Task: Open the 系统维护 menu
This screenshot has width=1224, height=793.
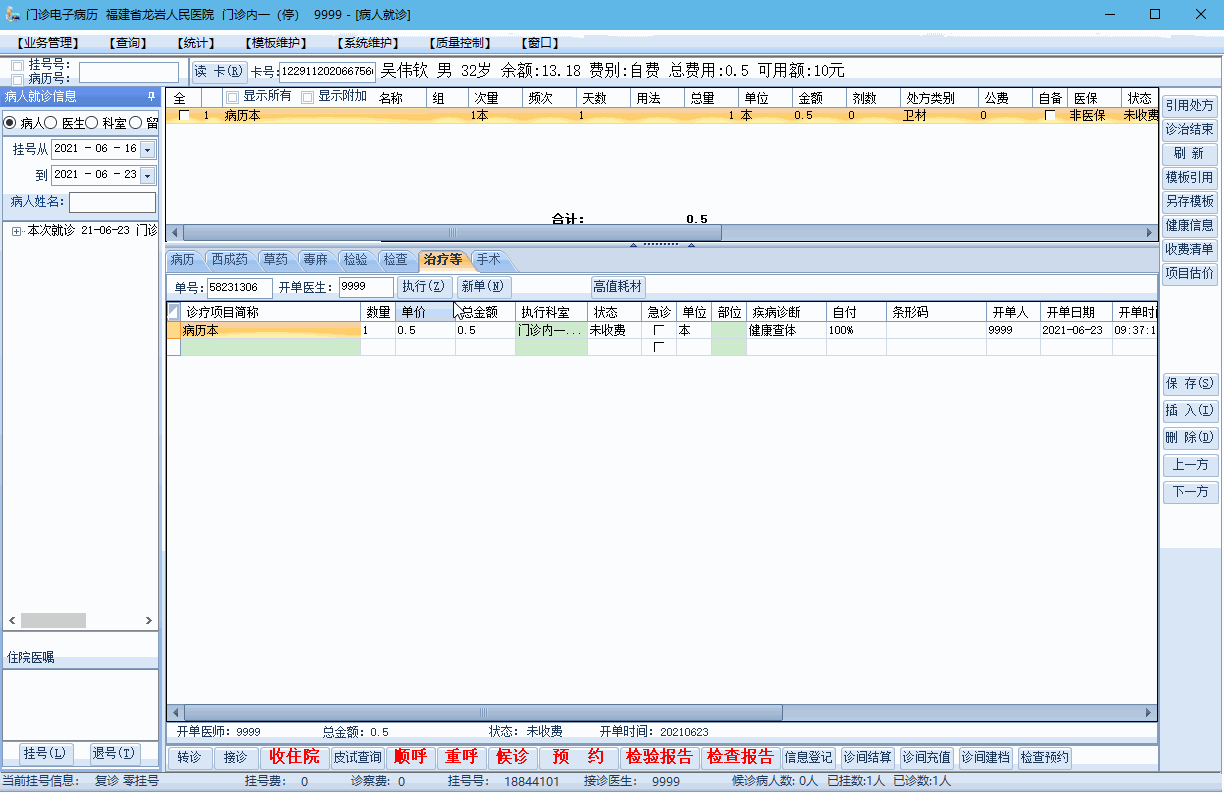Action: pos(367,43)
